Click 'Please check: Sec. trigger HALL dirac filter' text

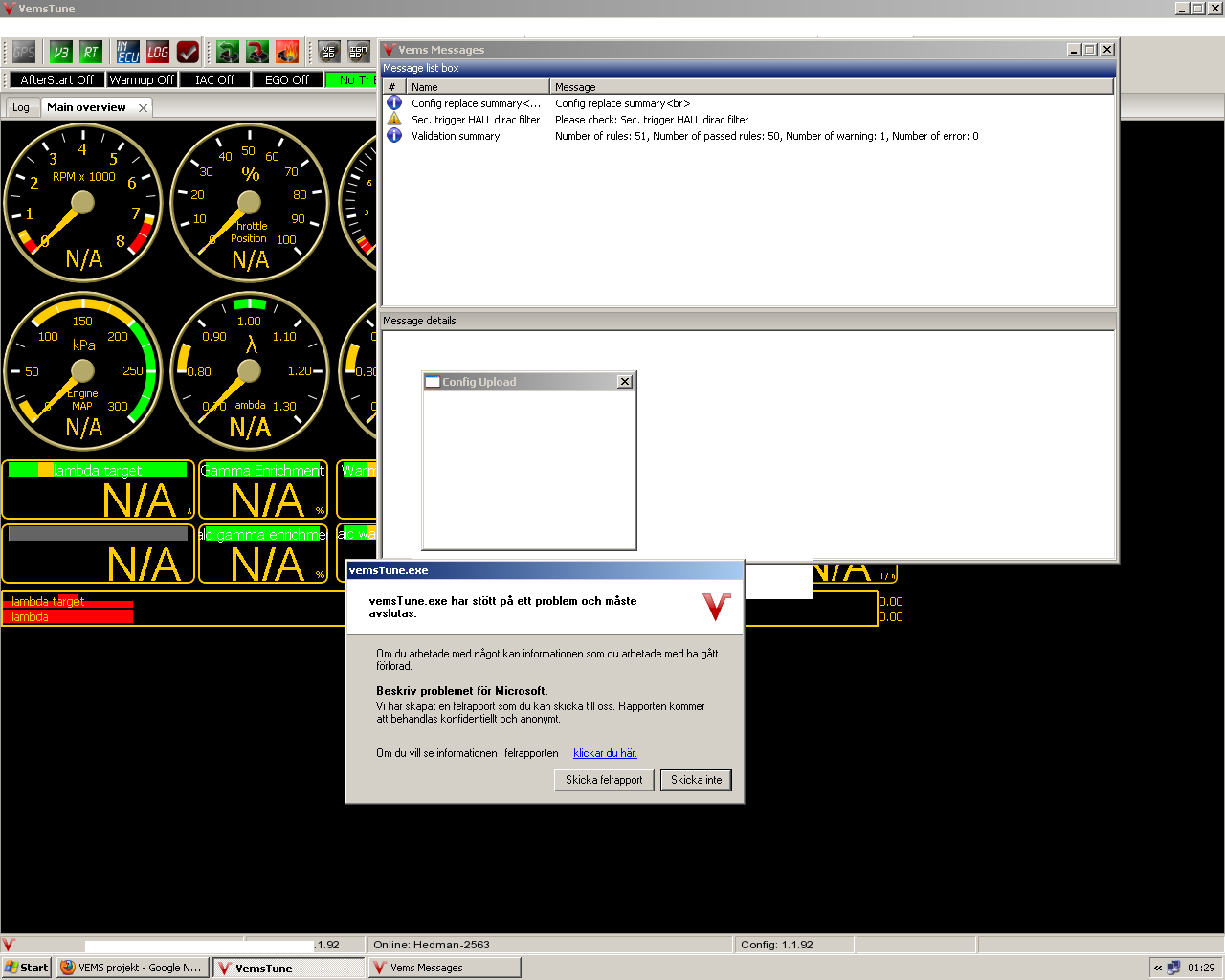tap(652, 120)
